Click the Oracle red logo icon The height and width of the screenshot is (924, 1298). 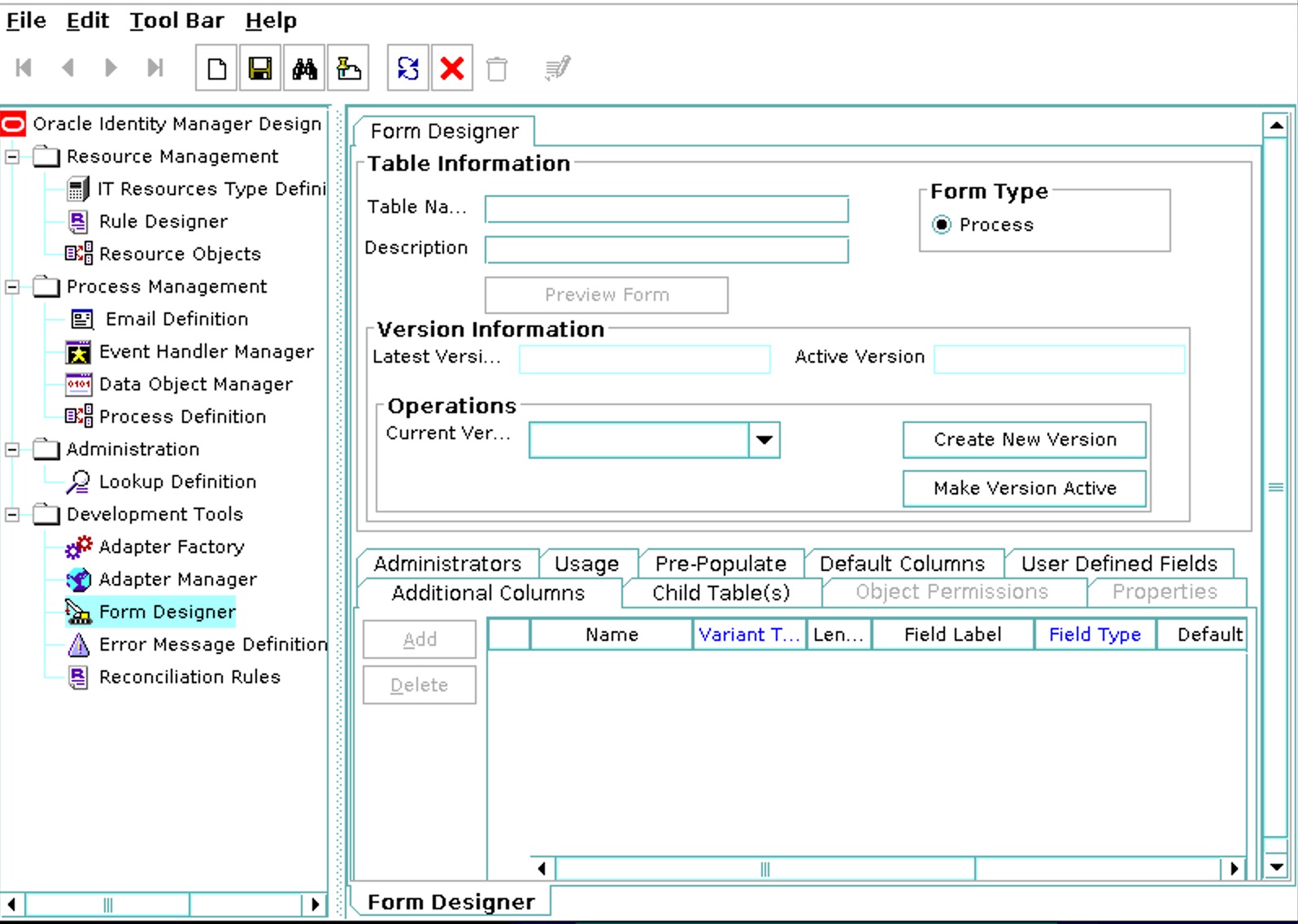tap(14, 124)
